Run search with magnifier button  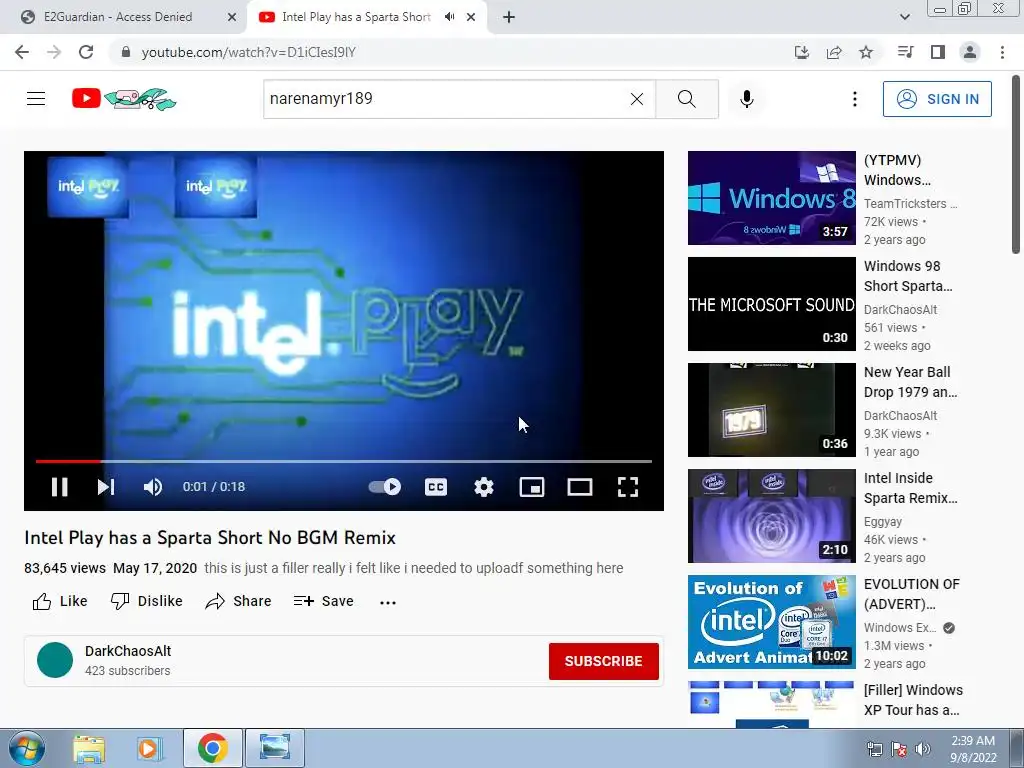tap(687, 99)
